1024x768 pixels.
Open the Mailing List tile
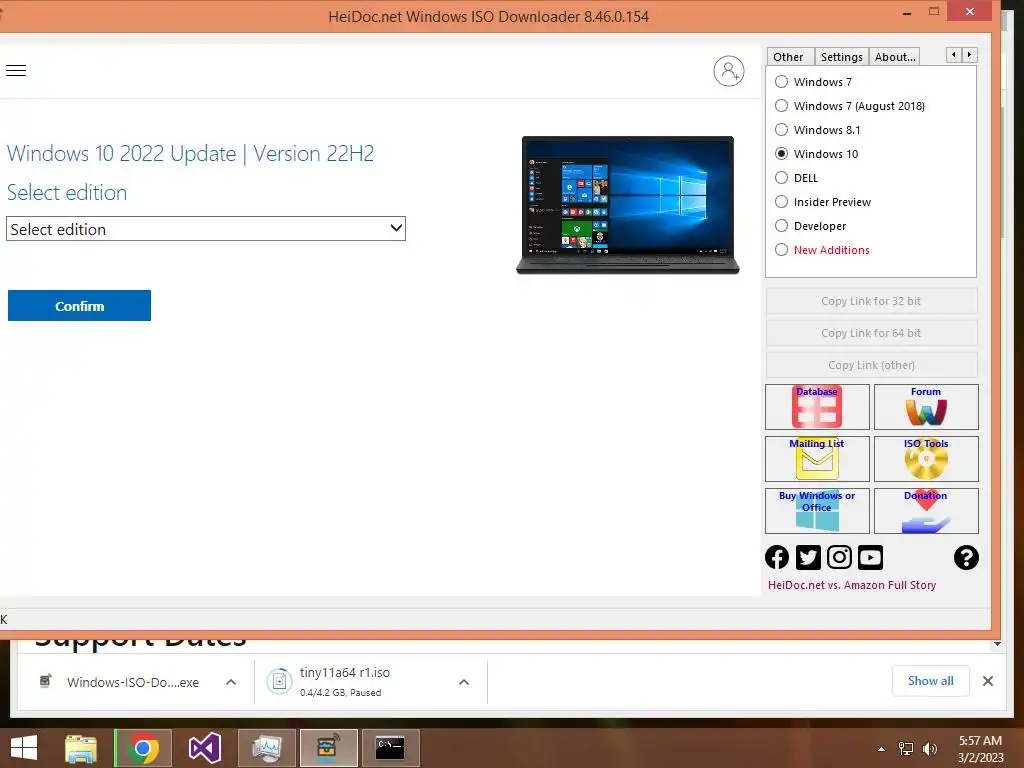coord(817,459)
